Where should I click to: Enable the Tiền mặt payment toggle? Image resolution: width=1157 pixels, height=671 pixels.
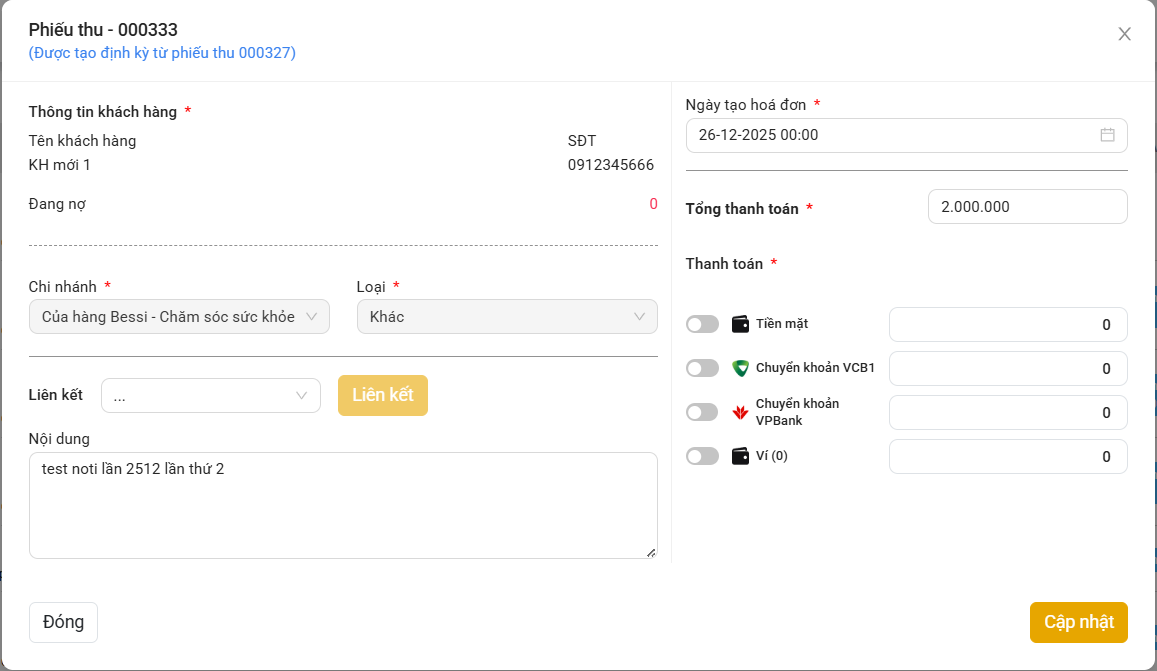click(x=702, y=324)
